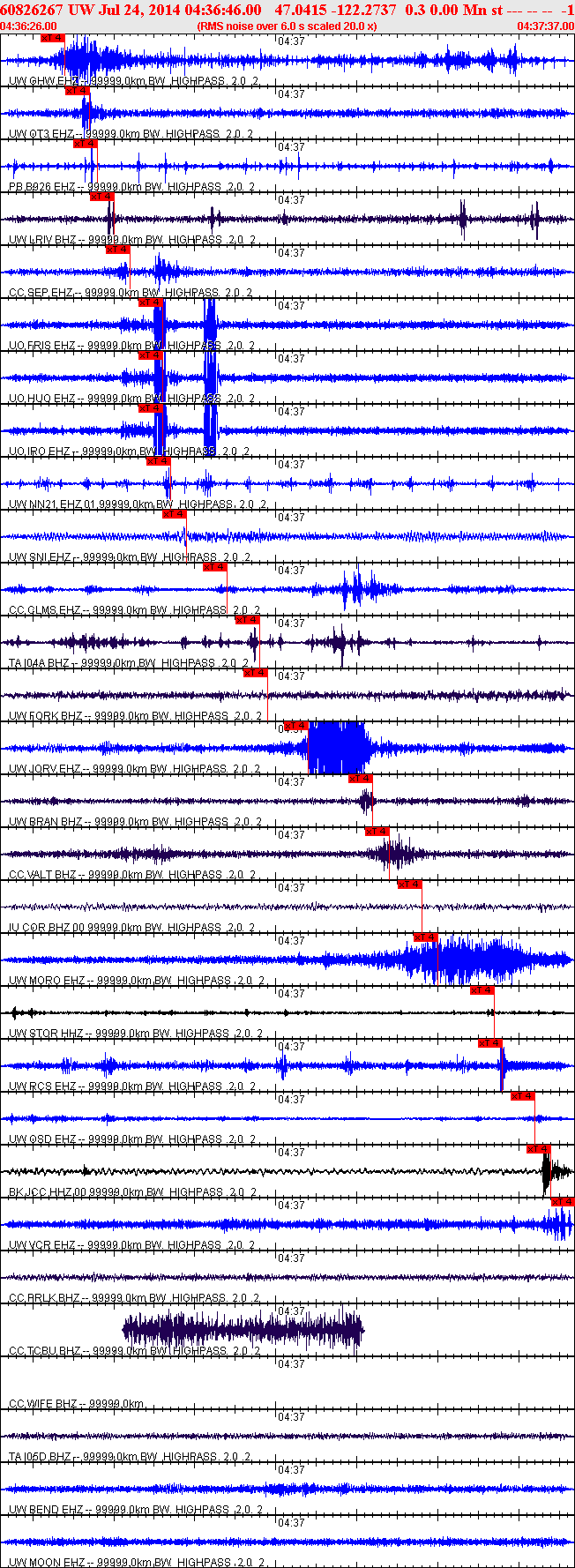Click the red pick marker on IU COR trace
This screenshot has width=575, height=1568.
coord(409,885)
